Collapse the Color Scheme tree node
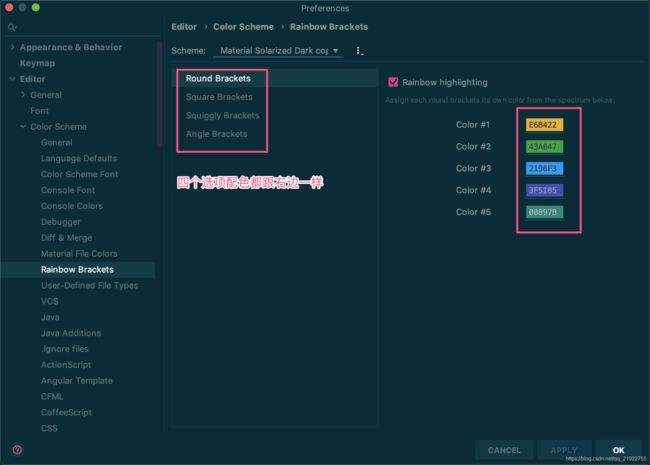 (x=23, y=126)
